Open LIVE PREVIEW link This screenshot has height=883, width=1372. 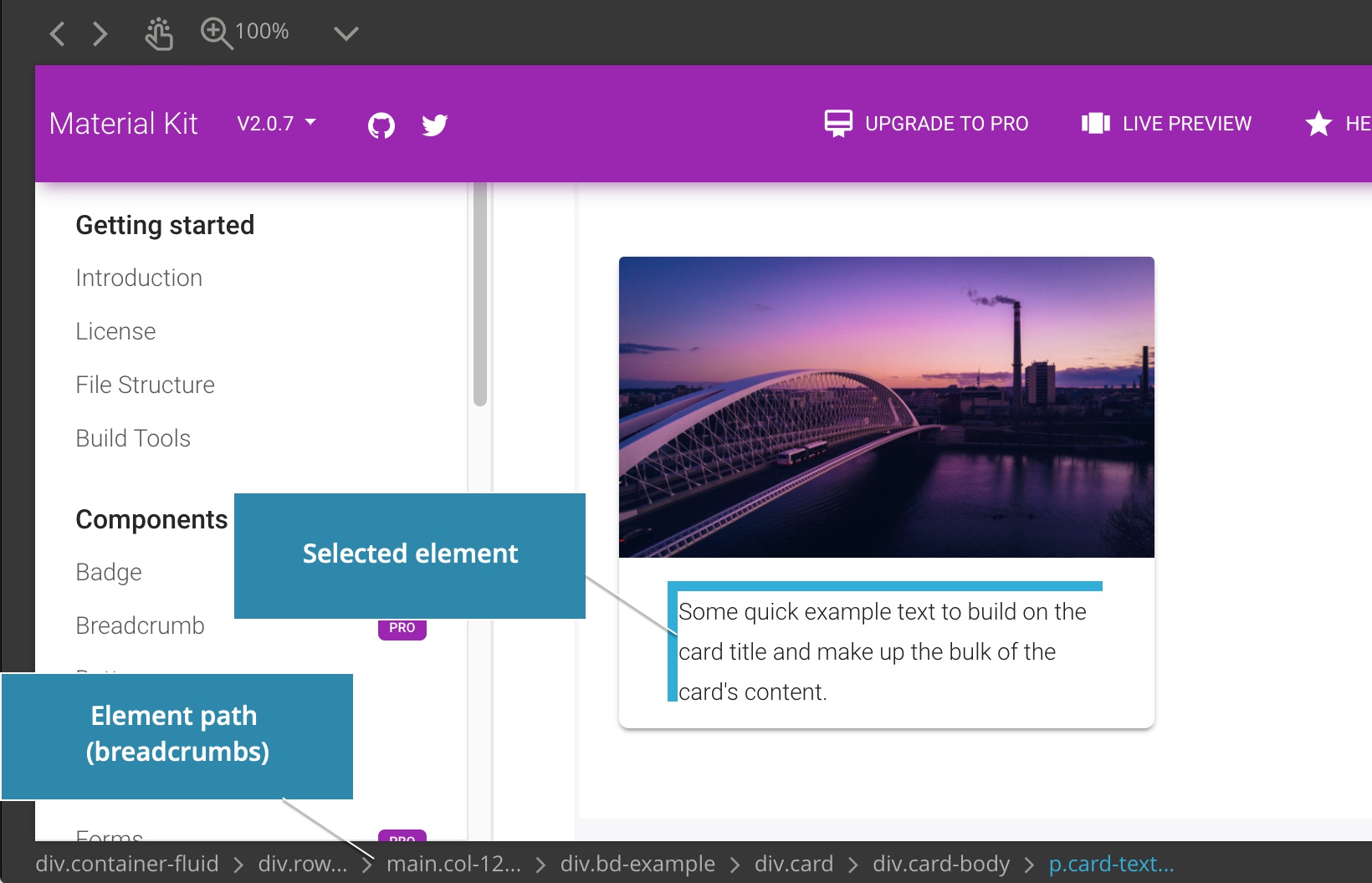point(1187,124)
